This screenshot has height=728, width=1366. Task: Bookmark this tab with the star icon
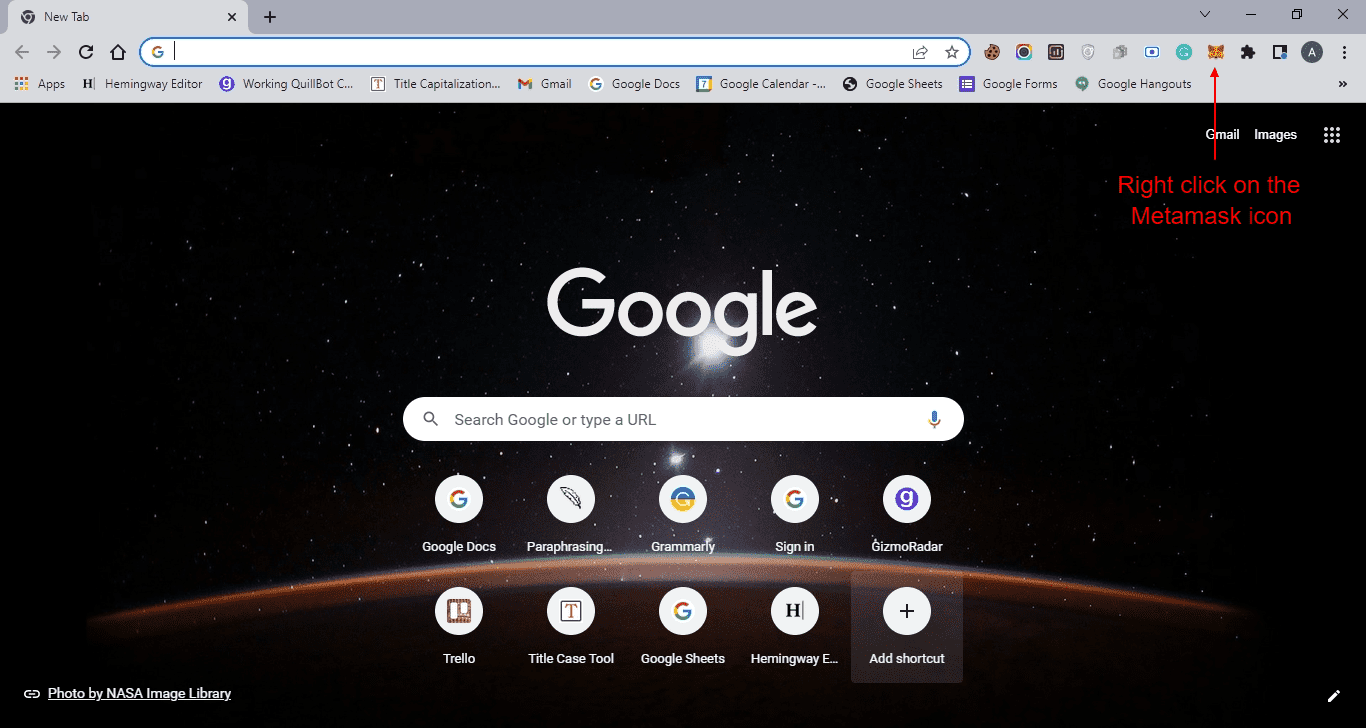point(952,52)
